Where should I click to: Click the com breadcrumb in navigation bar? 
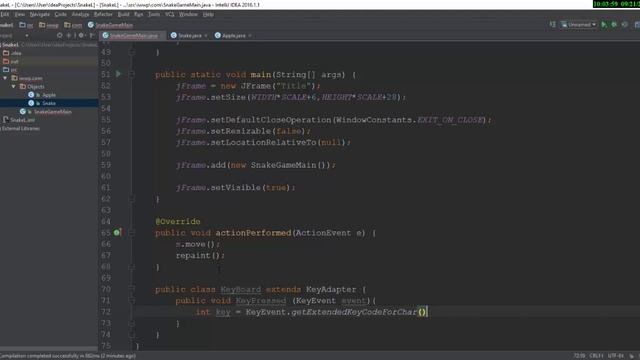click(x=73, y=25)
